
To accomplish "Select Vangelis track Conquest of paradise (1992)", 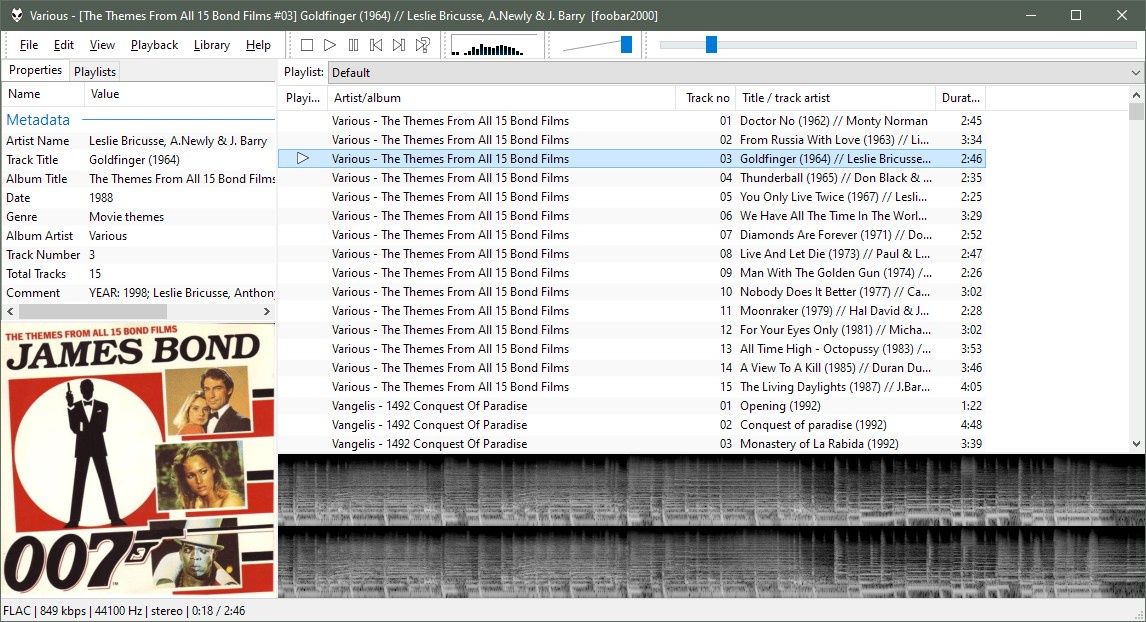I will click(631, 425).
